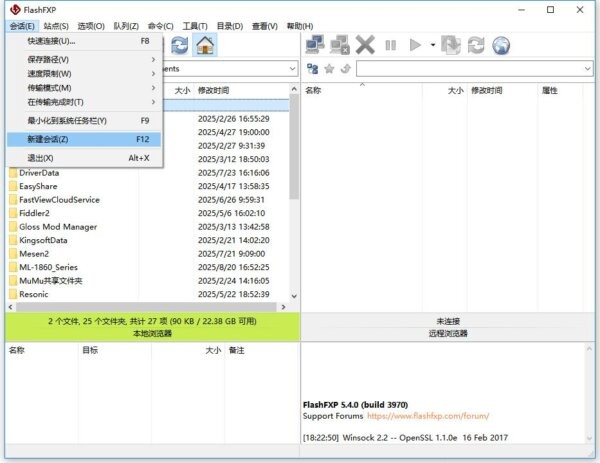Screen dimensions: 600x463
Task: Click the 远程浏览器 status label
Action: [x=448, y=333]
